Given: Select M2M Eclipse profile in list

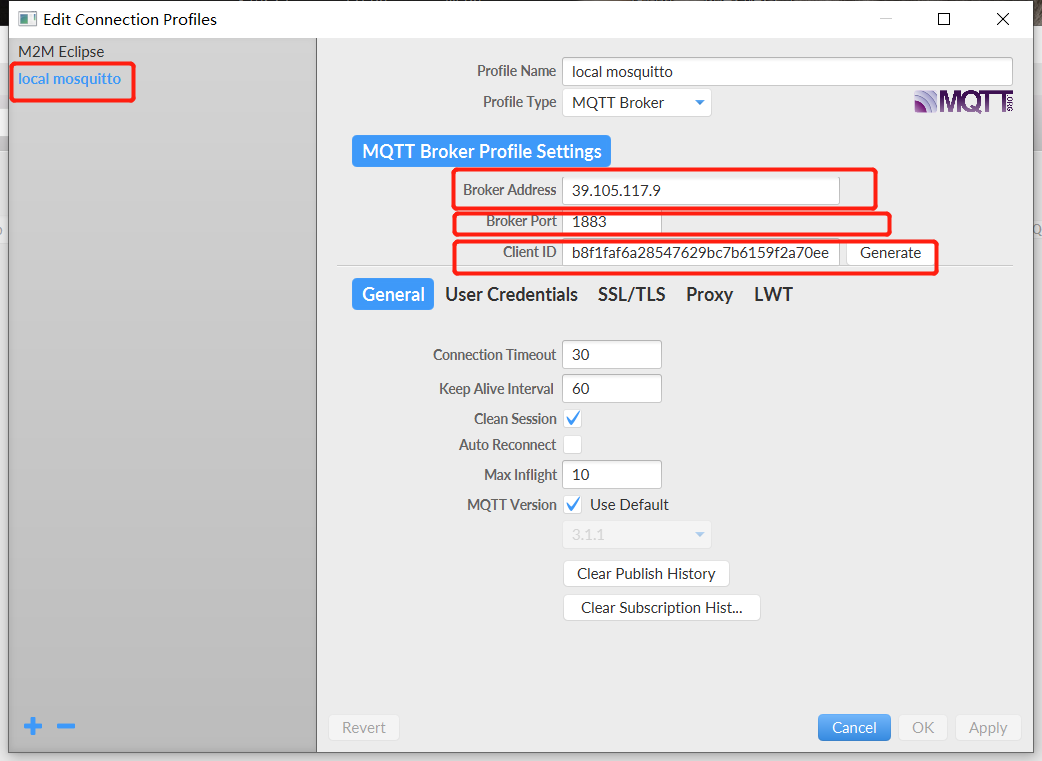Looking at the screenshot, I should (61, 52).
